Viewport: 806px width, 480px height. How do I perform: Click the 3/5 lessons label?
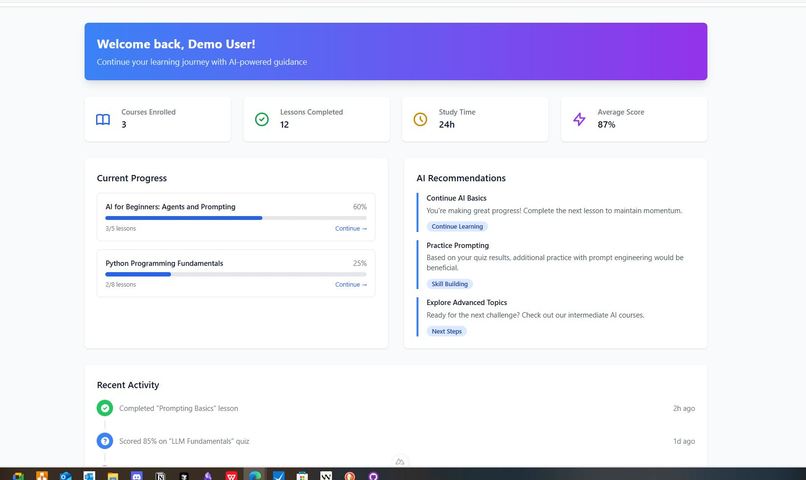coord(121,228)
